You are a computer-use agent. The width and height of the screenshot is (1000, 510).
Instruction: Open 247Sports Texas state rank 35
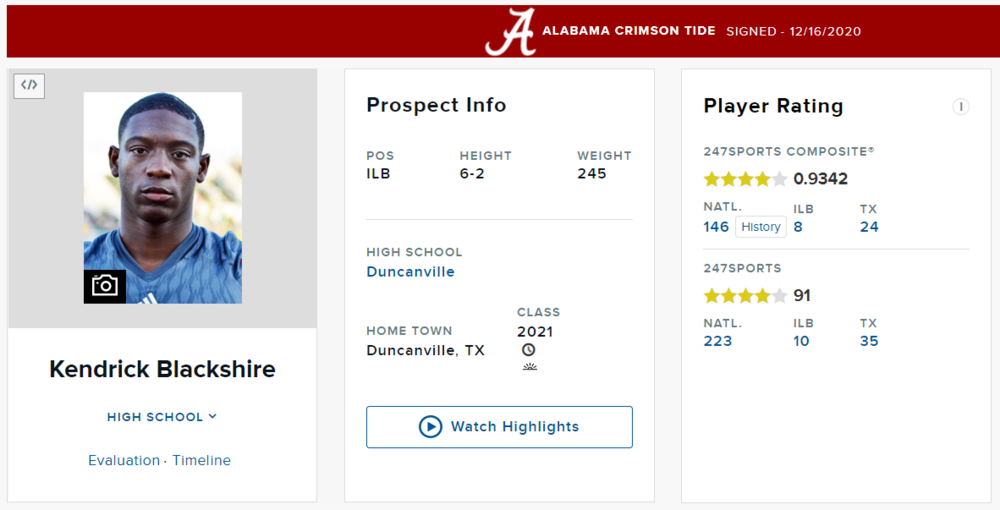(x=869, y=341)
